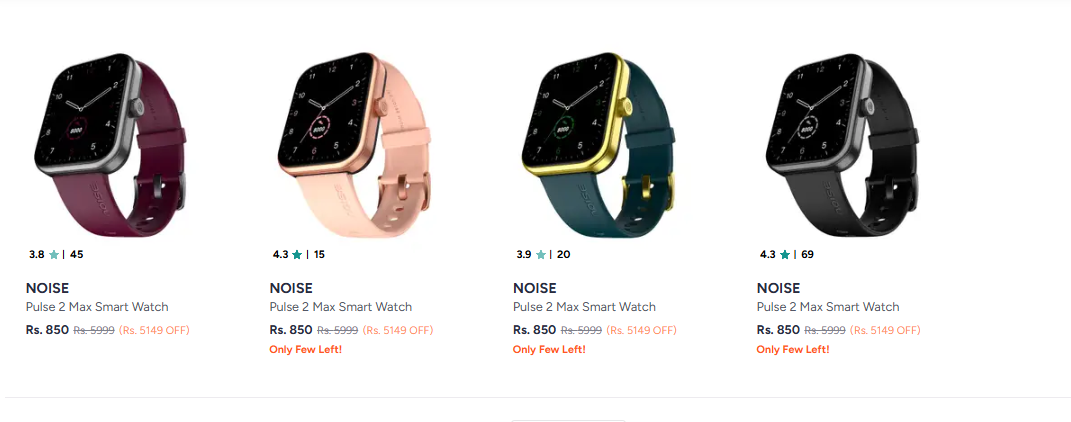Click the 69 reviews count
The image size is (1071, 422).
(807, 255)
